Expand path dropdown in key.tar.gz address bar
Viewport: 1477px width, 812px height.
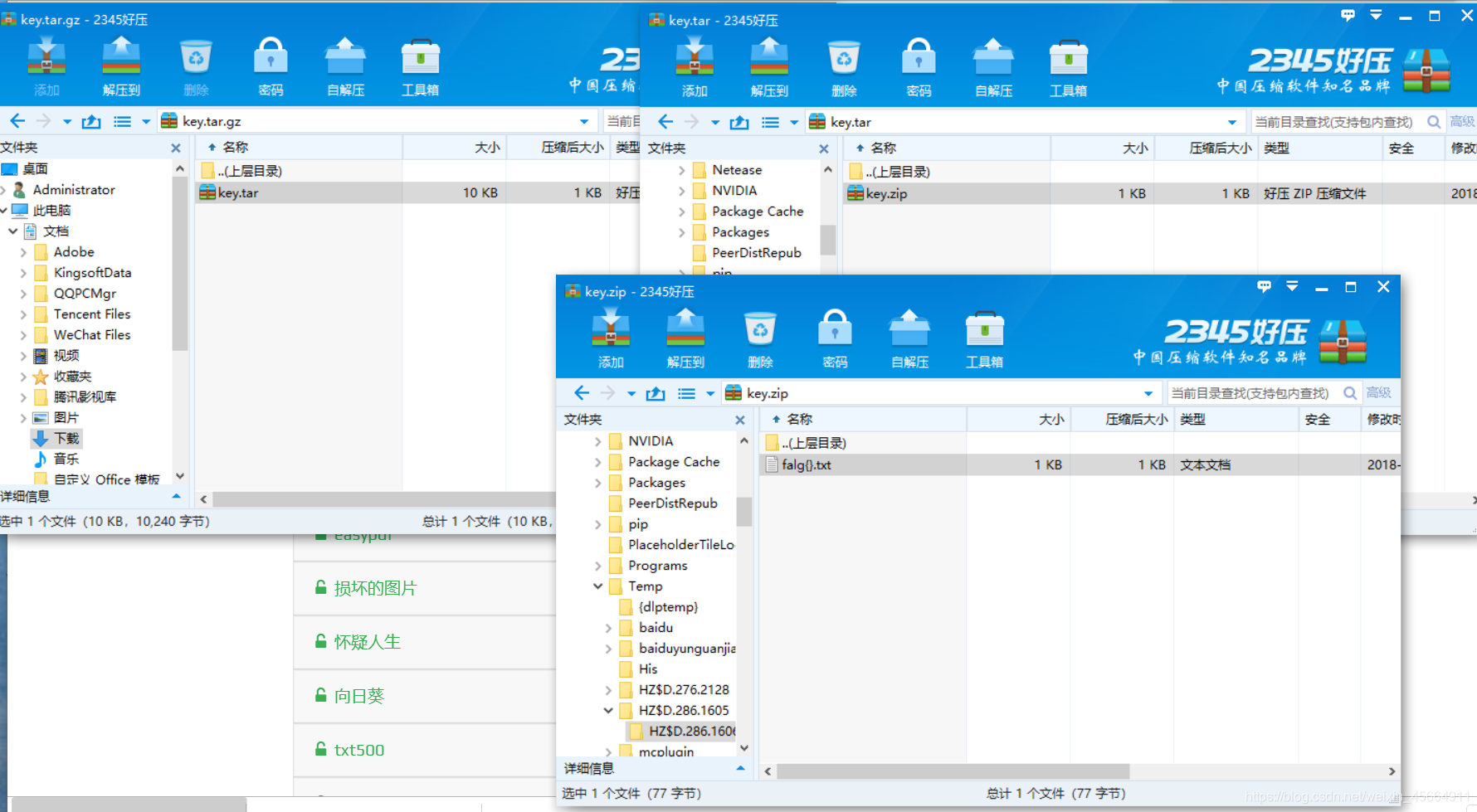pos(584,121)
